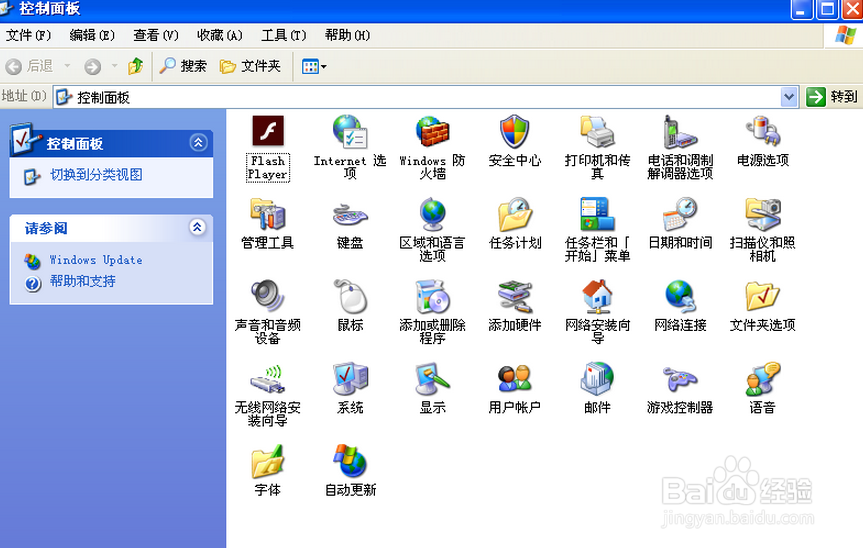Open 电源选项 icon

763,131
